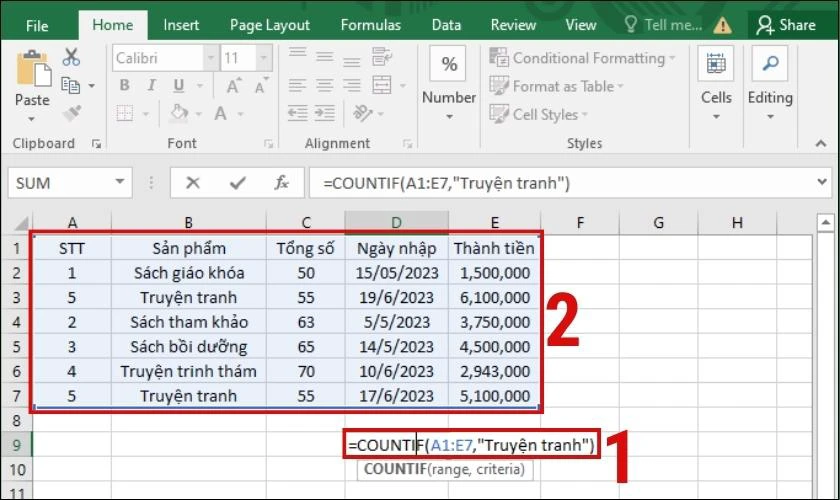The width and height of the screenshot is (840, 500).
Task: Open the font size 11 dropdown
Action: click(x=264, y=57)
